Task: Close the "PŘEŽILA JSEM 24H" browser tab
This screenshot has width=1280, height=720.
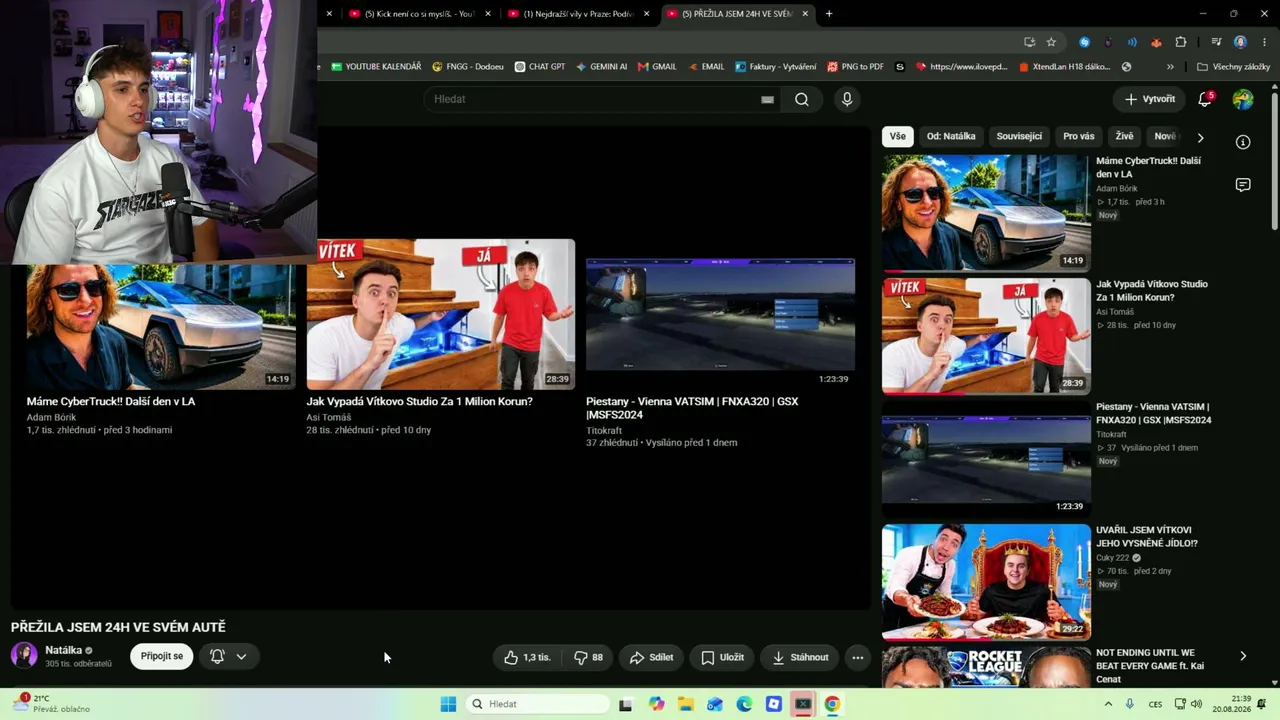Action: click(805, 14)
